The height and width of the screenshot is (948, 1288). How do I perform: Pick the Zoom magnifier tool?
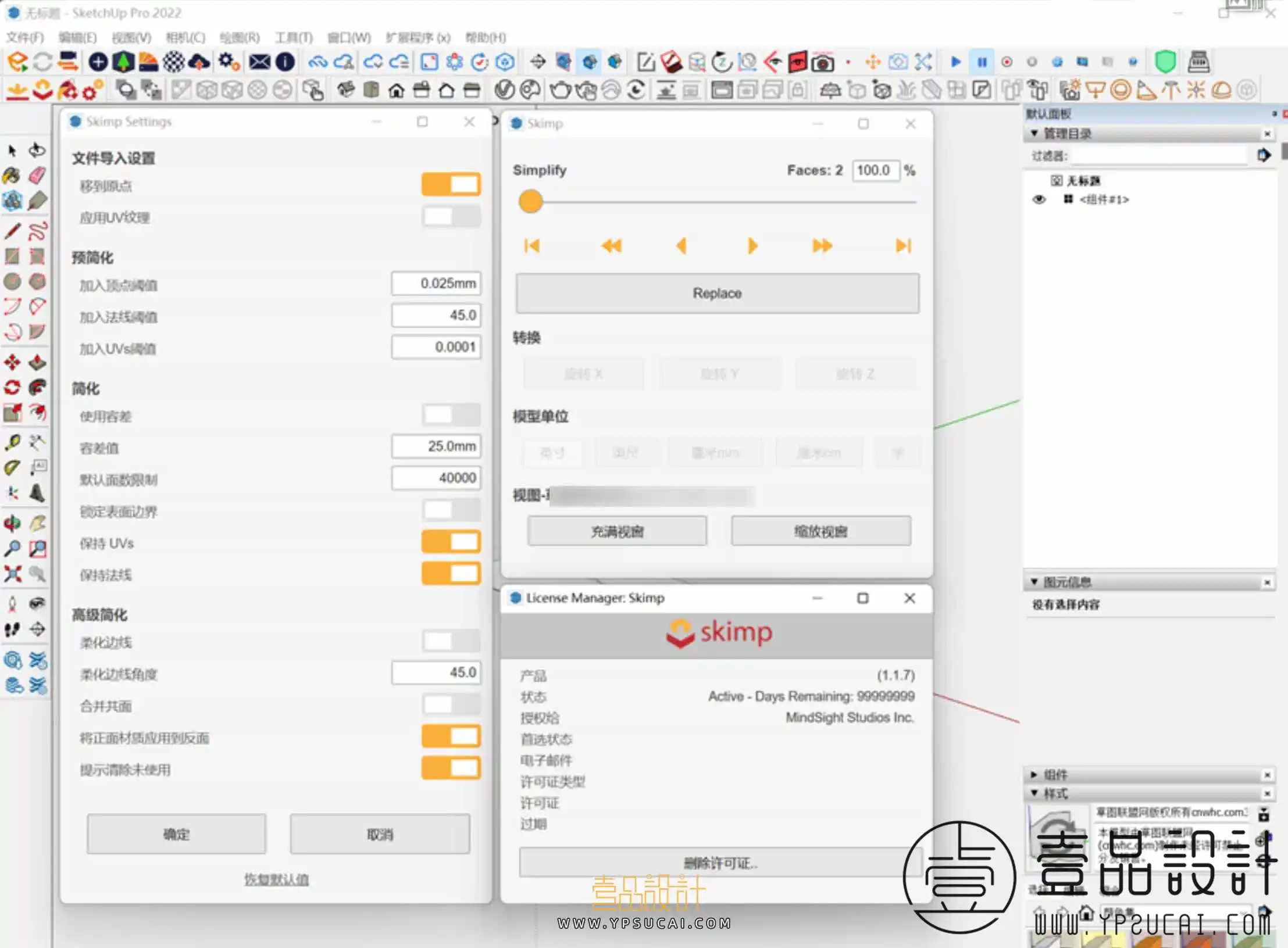12,548
